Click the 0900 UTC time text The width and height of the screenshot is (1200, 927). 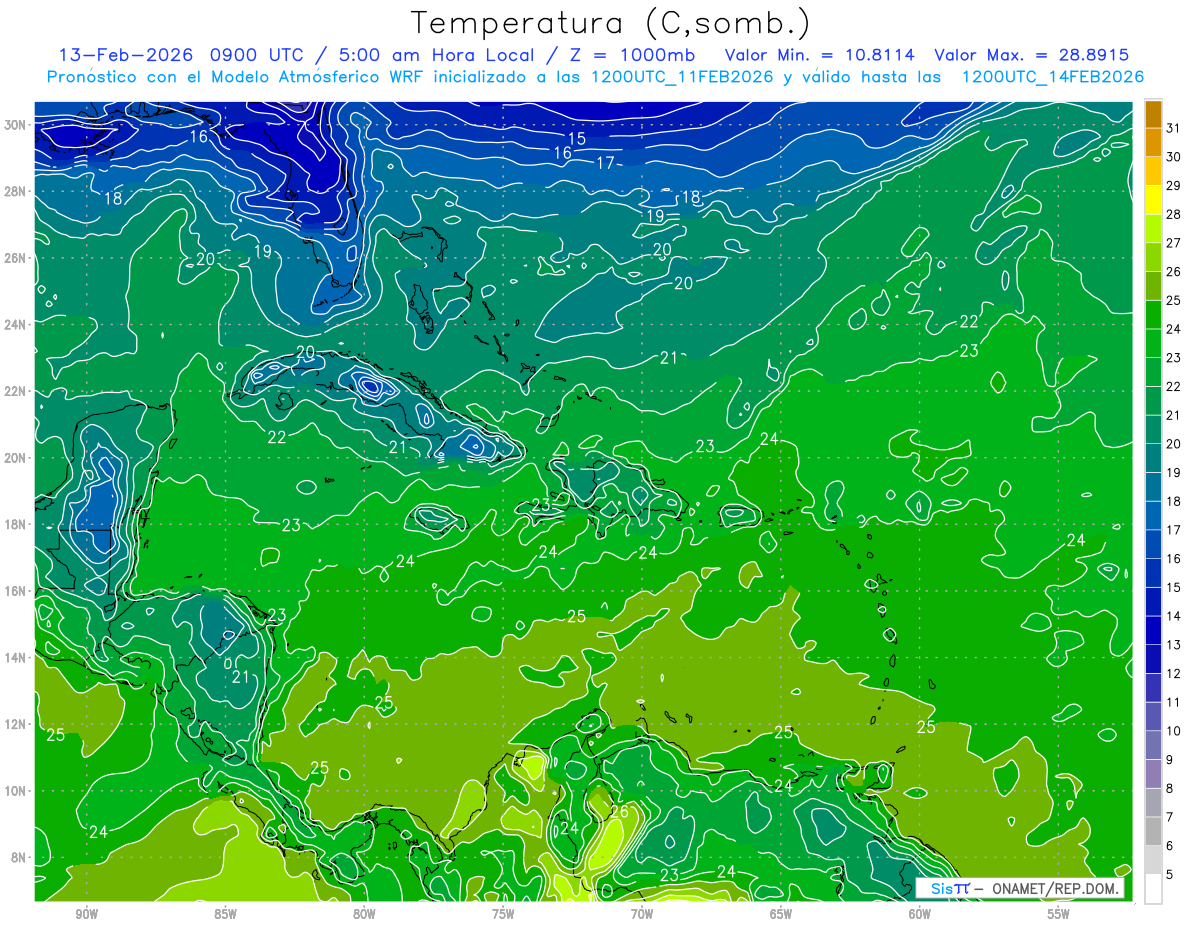coord(260,55)
